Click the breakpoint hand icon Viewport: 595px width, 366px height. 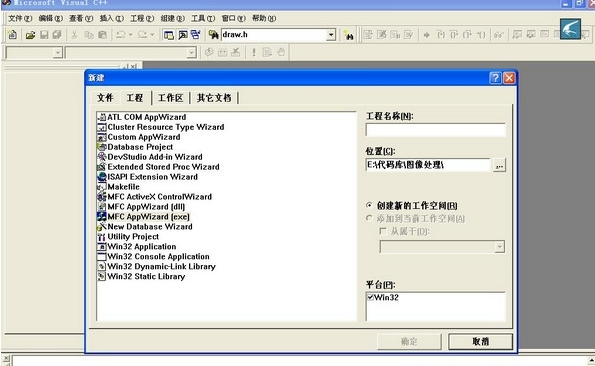(x=281, y=52)
